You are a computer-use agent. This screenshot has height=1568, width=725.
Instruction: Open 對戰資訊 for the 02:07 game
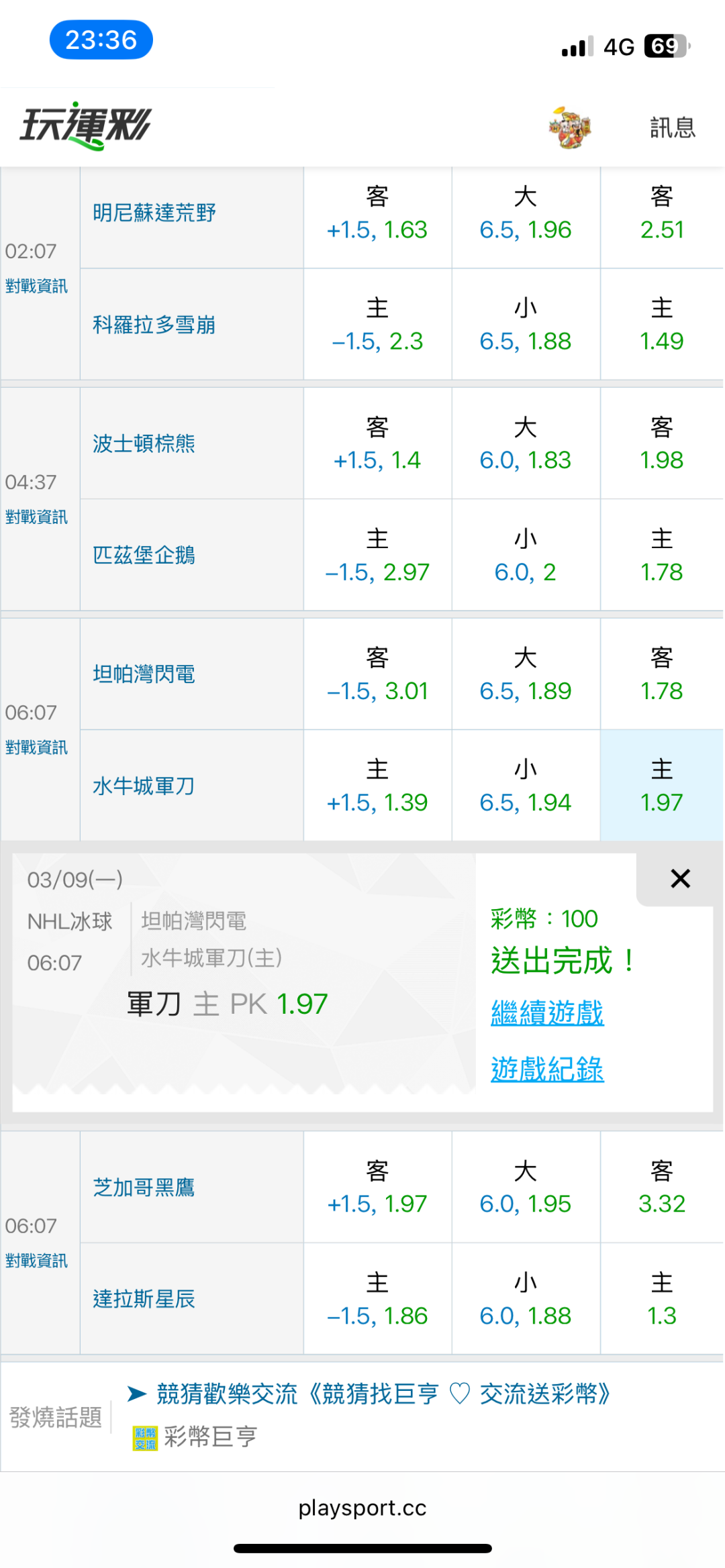(x=36, y=286)
